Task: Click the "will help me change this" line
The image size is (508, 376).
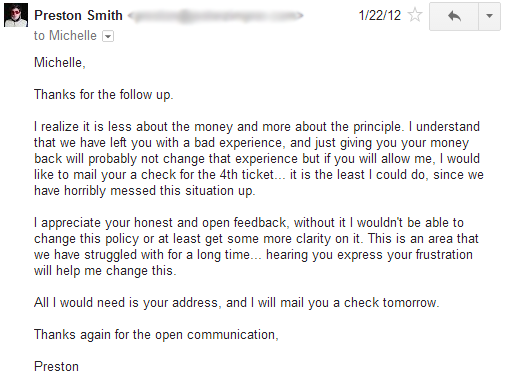Action: coord(105,271)
